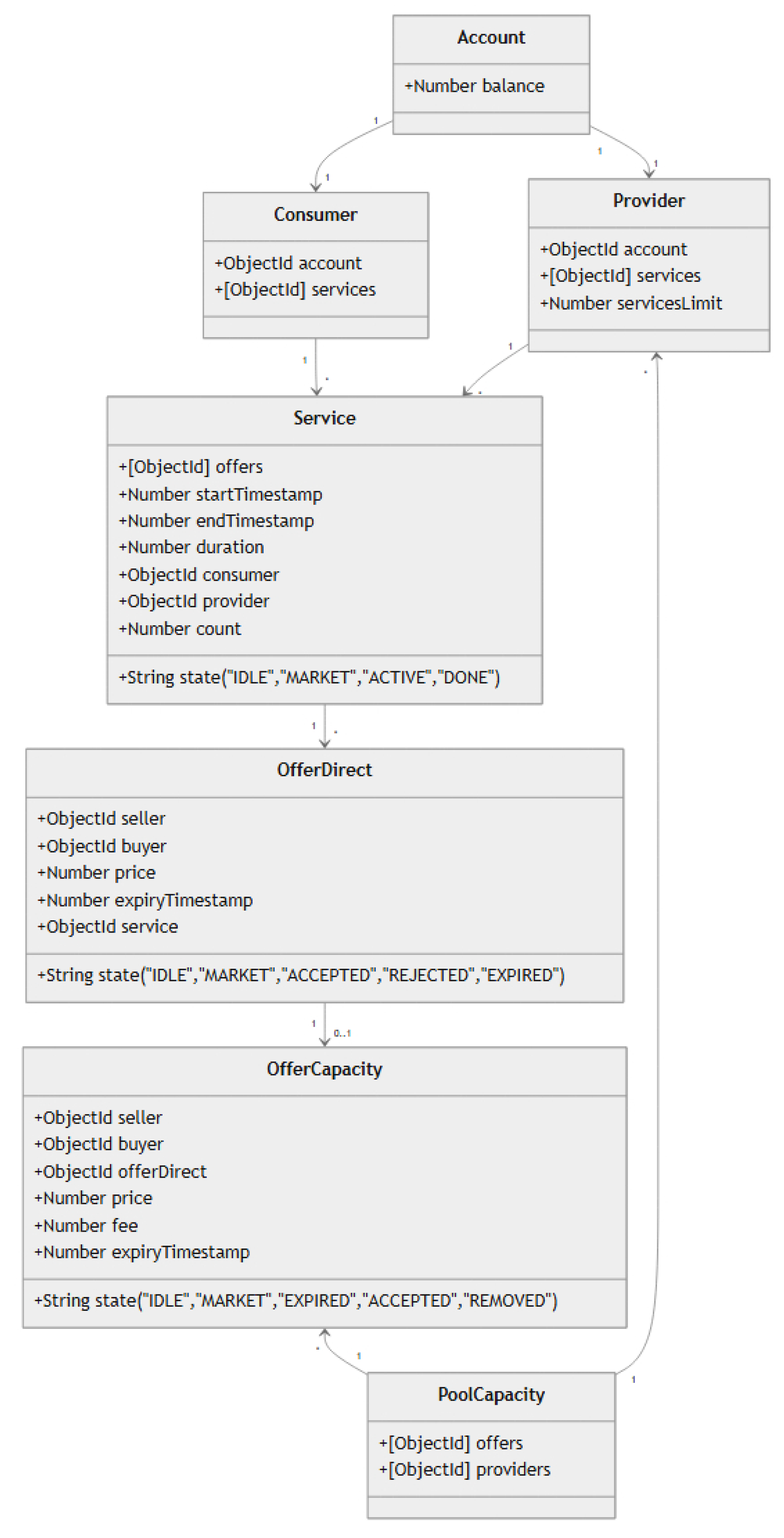Image resolution: width=784 pixels, height=1538 pixels.
Task: Select ObjectId consumer attribute in Service
Action: pos(199,574)
